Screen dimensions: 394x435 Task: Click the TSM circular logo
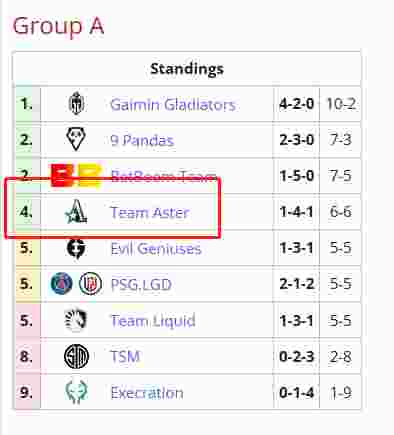76,356
